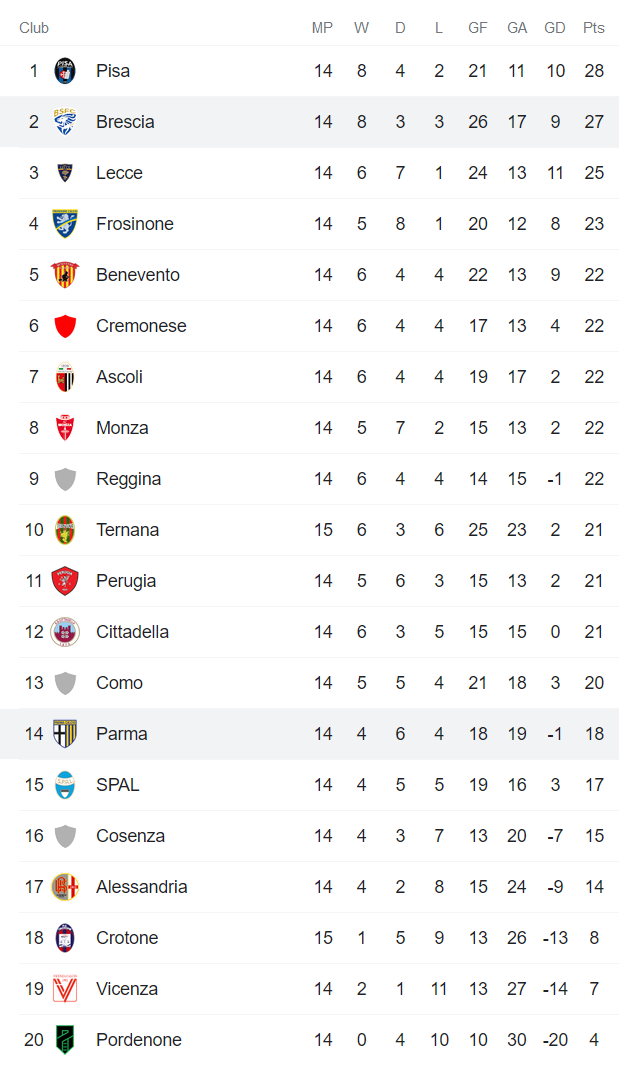Click the SPAL club crest icon
Viewport: 619px width, 1076px height.
coord(65,785)
